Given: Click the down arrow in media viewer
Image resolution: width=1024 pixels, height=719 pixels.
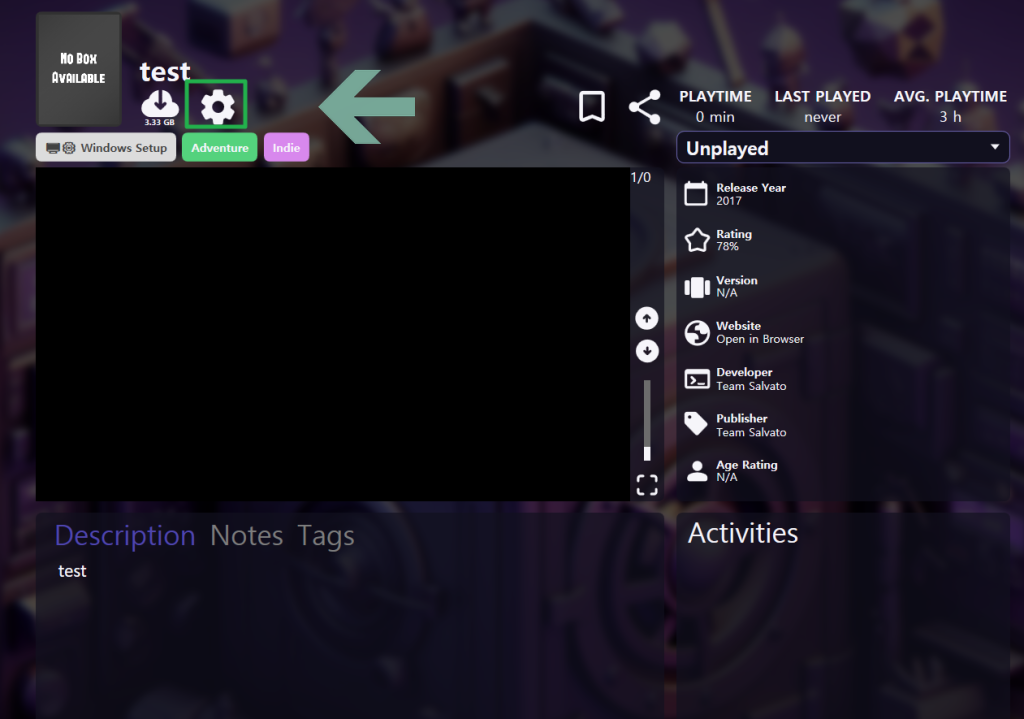Looking at the screenshot, I should [647, 351].
